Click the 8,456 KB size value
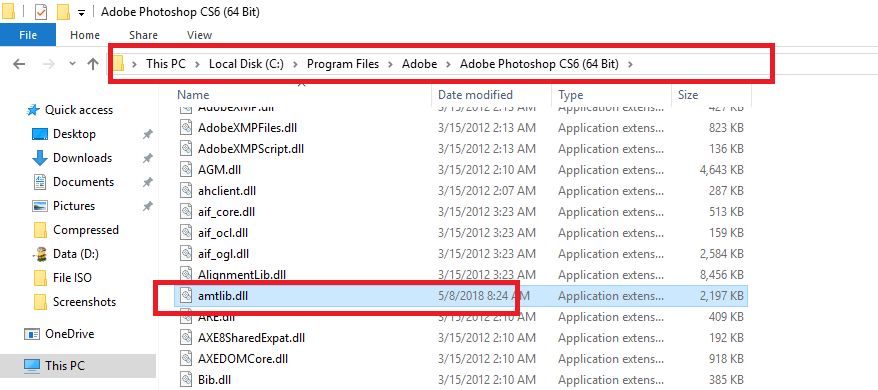The image size is (878, 390). pyautogui.click(x=721, y=275)
